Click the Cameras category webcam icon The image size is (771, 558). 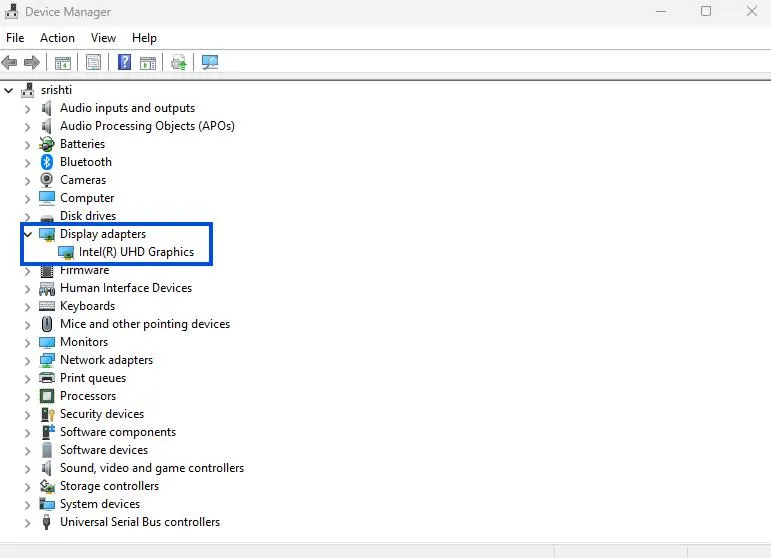pos(47,180)
